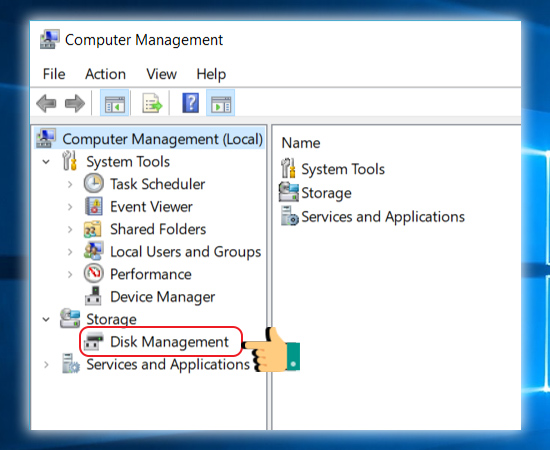Open the Action menu
This screenshot has width=550, height=450.
pos(105,74)
